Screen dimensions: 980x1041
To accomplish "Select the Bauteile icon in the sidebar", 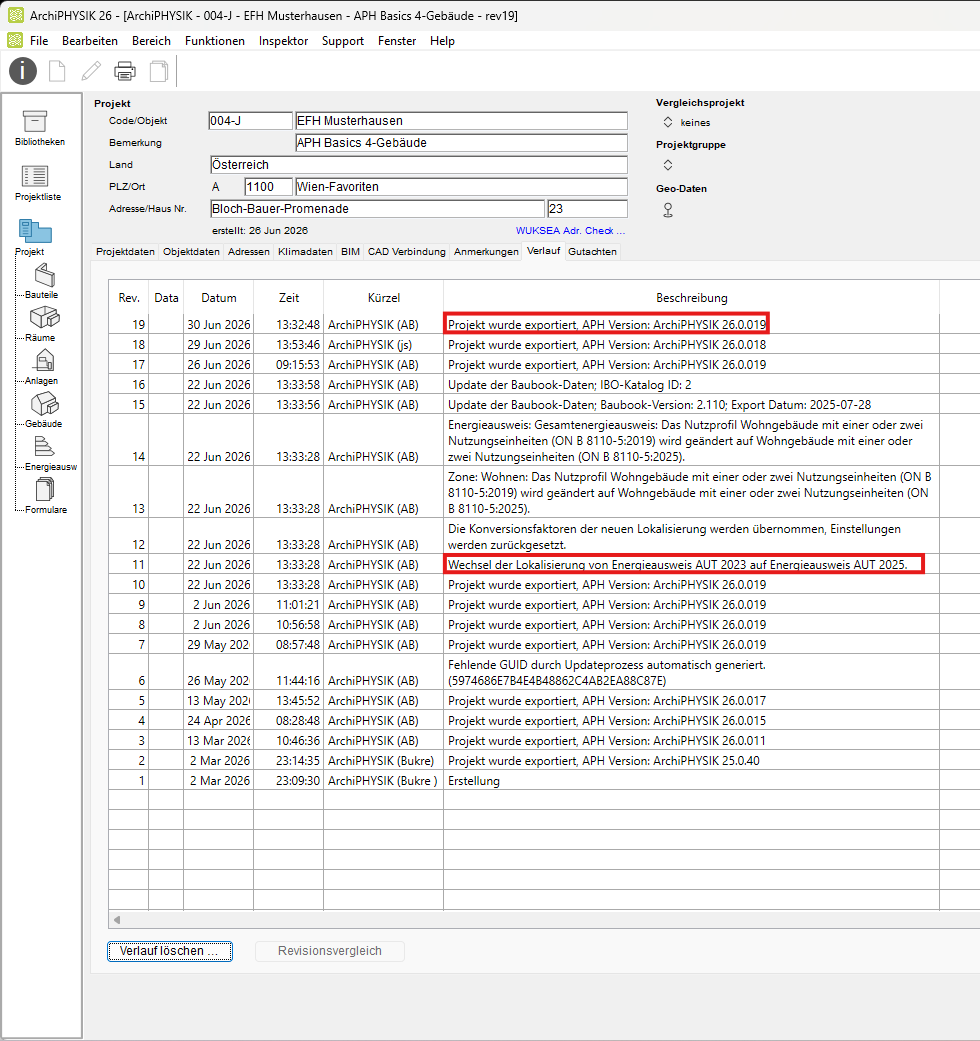I will [44, 274].
